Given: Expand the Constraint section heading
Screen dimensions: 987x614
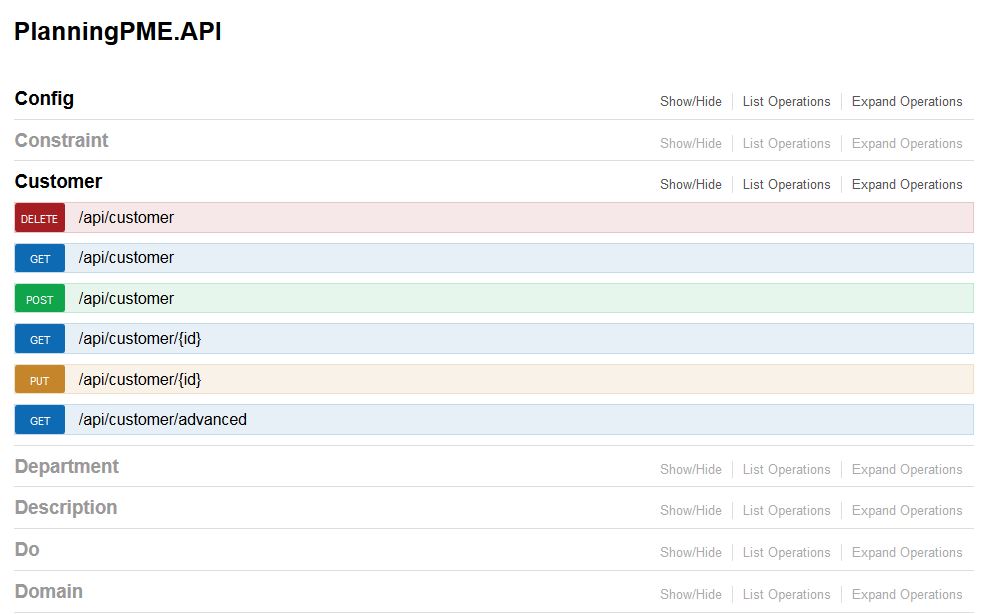Looking at the screenshot, I should [x=61, y=141].
